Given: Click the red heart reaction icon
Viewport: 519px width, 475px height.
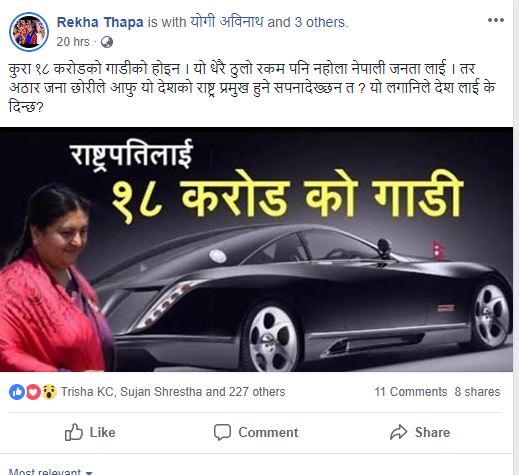Looking at the screenshot, I should point(33,392).
